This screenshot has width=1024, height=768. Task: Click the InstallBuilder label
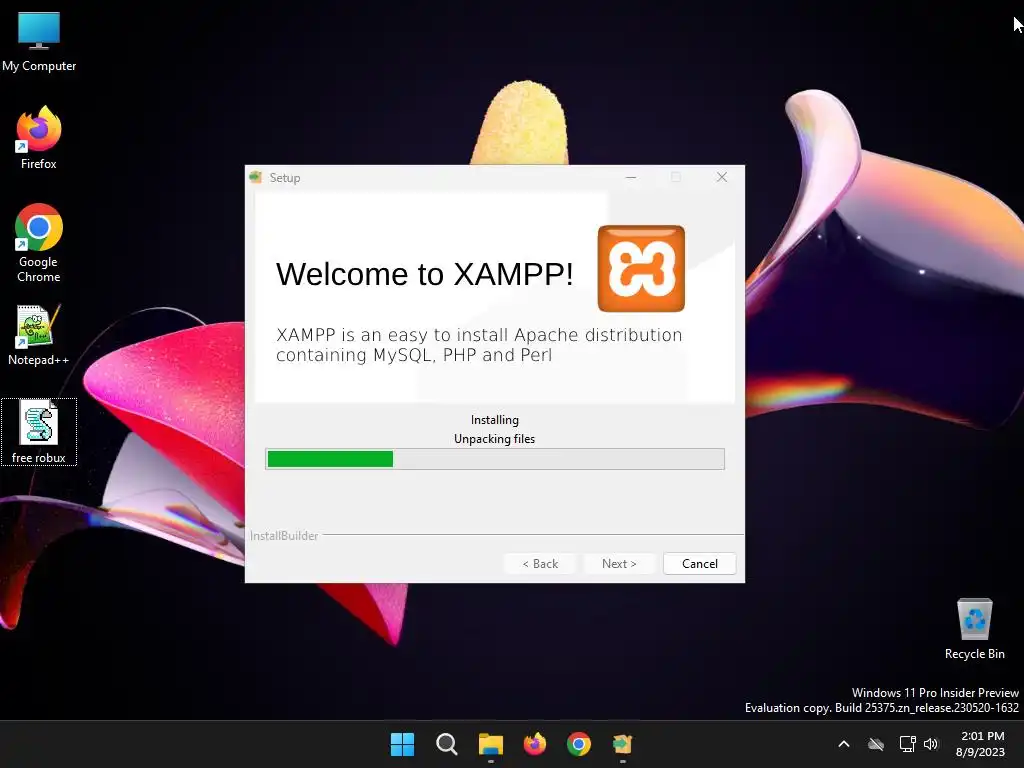coord(284,536)
